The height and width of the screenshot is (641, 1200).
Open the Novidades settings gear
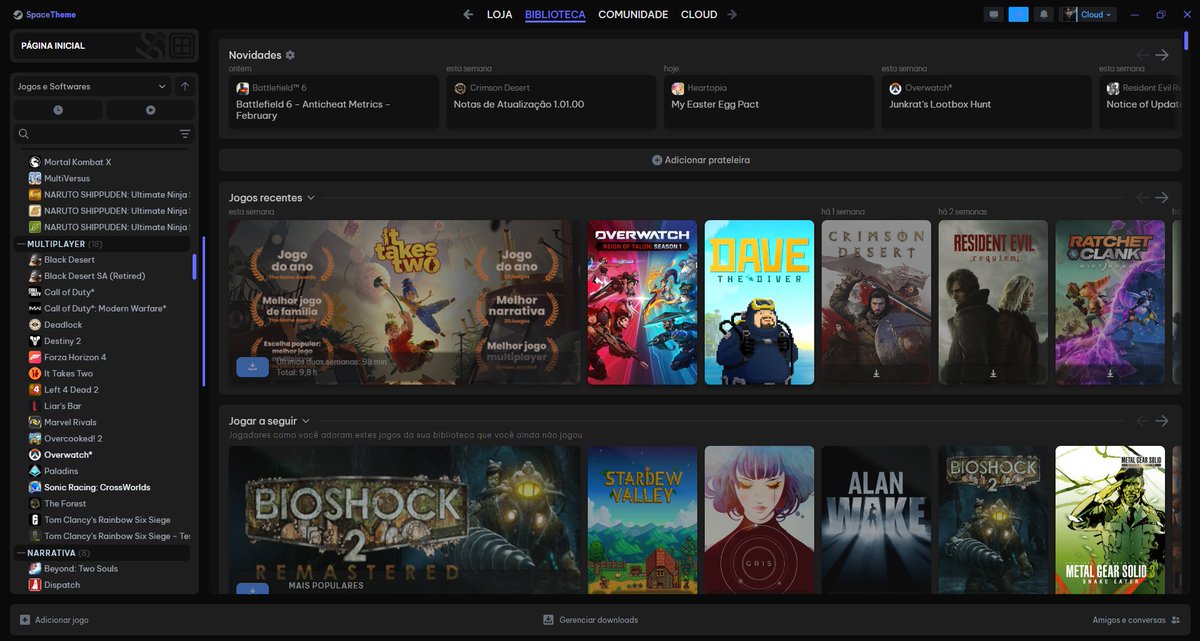coord(290,55)
